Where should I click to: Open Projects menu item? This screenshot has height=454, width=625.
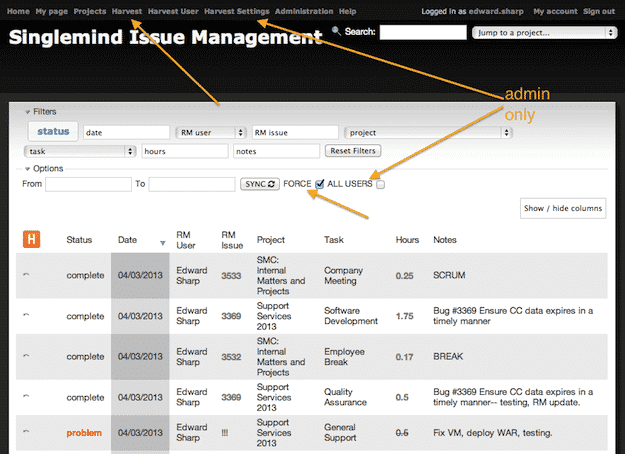(x=90, y=12)
